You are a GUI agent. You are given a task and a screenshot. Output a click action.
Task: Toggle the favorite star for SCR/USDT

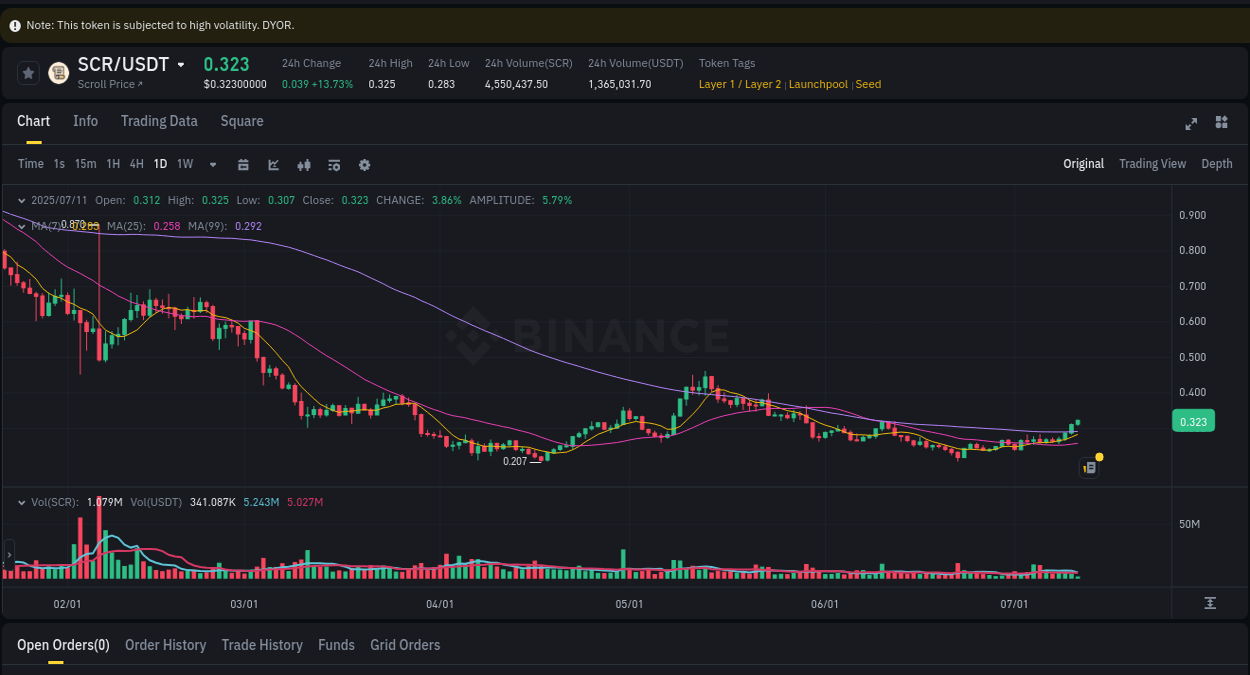tap(27, 72)
